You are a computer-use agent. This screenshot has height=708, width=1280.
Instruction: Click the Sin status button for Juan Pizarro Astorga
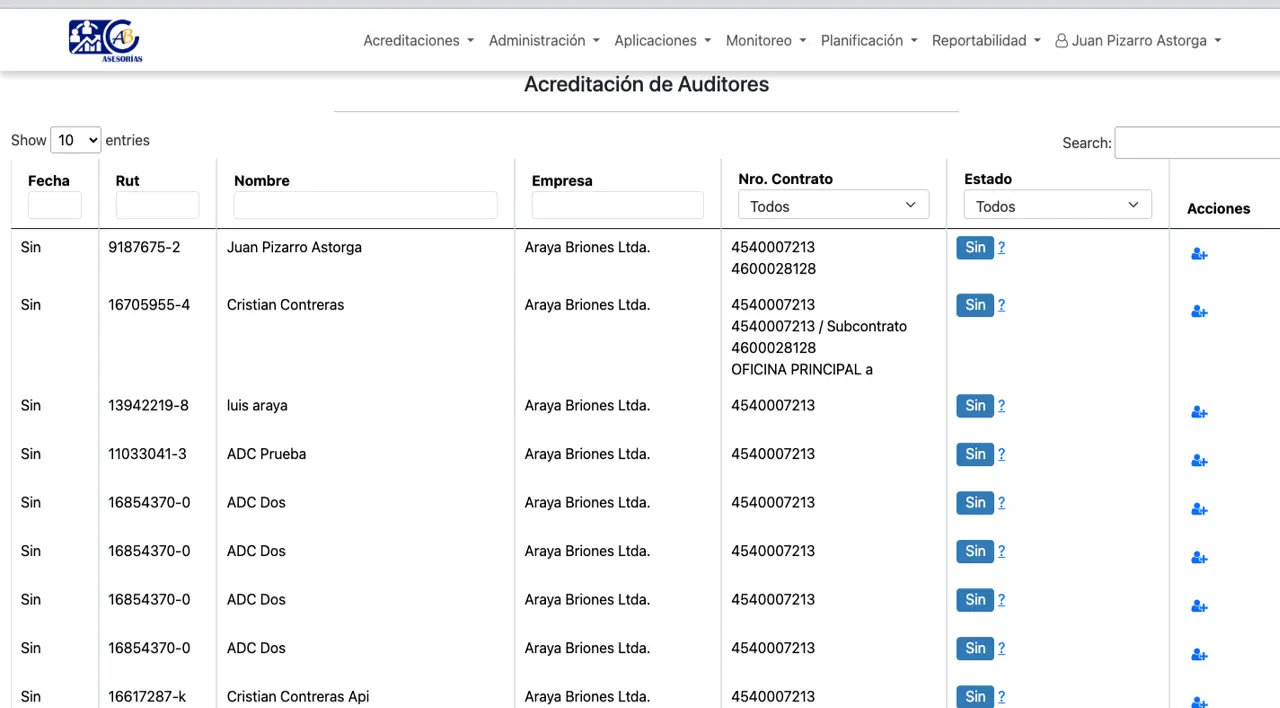point(975,248)
